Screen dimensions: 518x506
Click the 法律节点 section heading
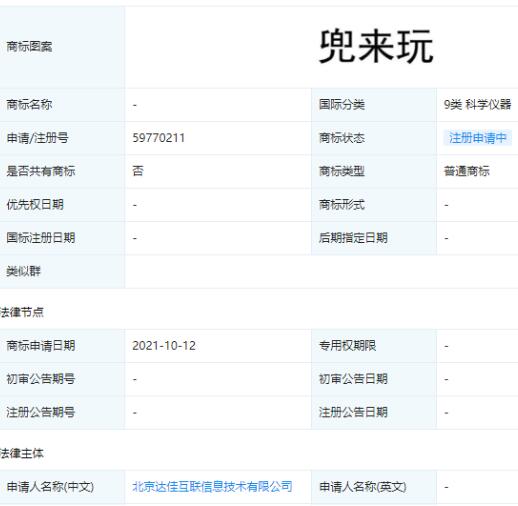pos(22,312)
